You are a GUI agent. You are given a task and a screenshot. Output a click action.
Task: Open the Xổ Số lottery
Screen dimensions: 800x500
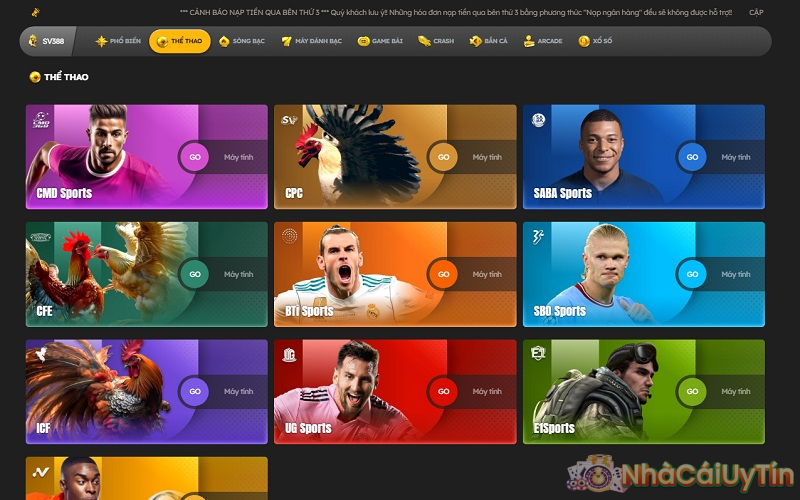click(x=596, y=41)
